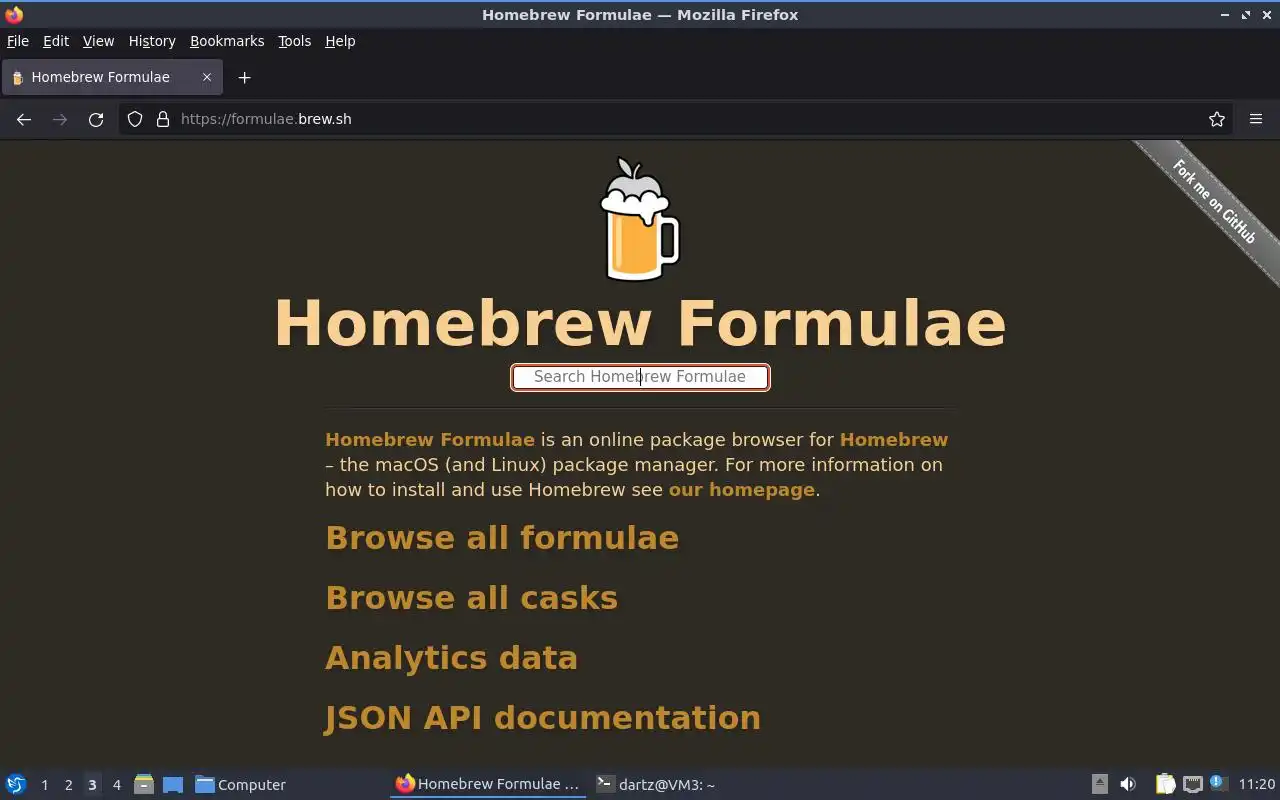Click the forward navigation arrow
The height and width of the screenshot is (800, 1280).
point(60,119)
